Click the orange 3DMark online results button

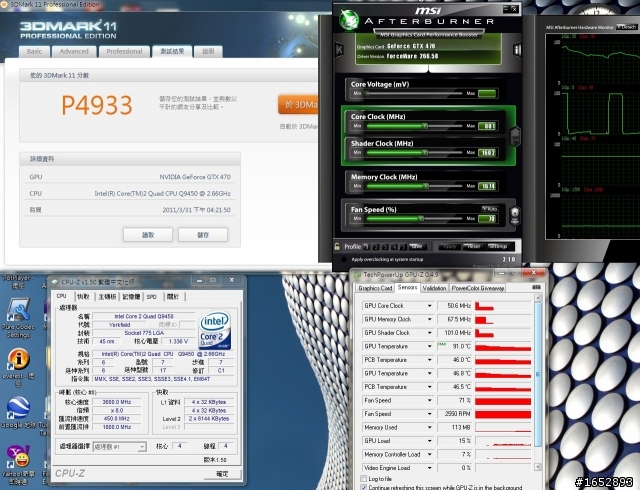tap(298, 105)
